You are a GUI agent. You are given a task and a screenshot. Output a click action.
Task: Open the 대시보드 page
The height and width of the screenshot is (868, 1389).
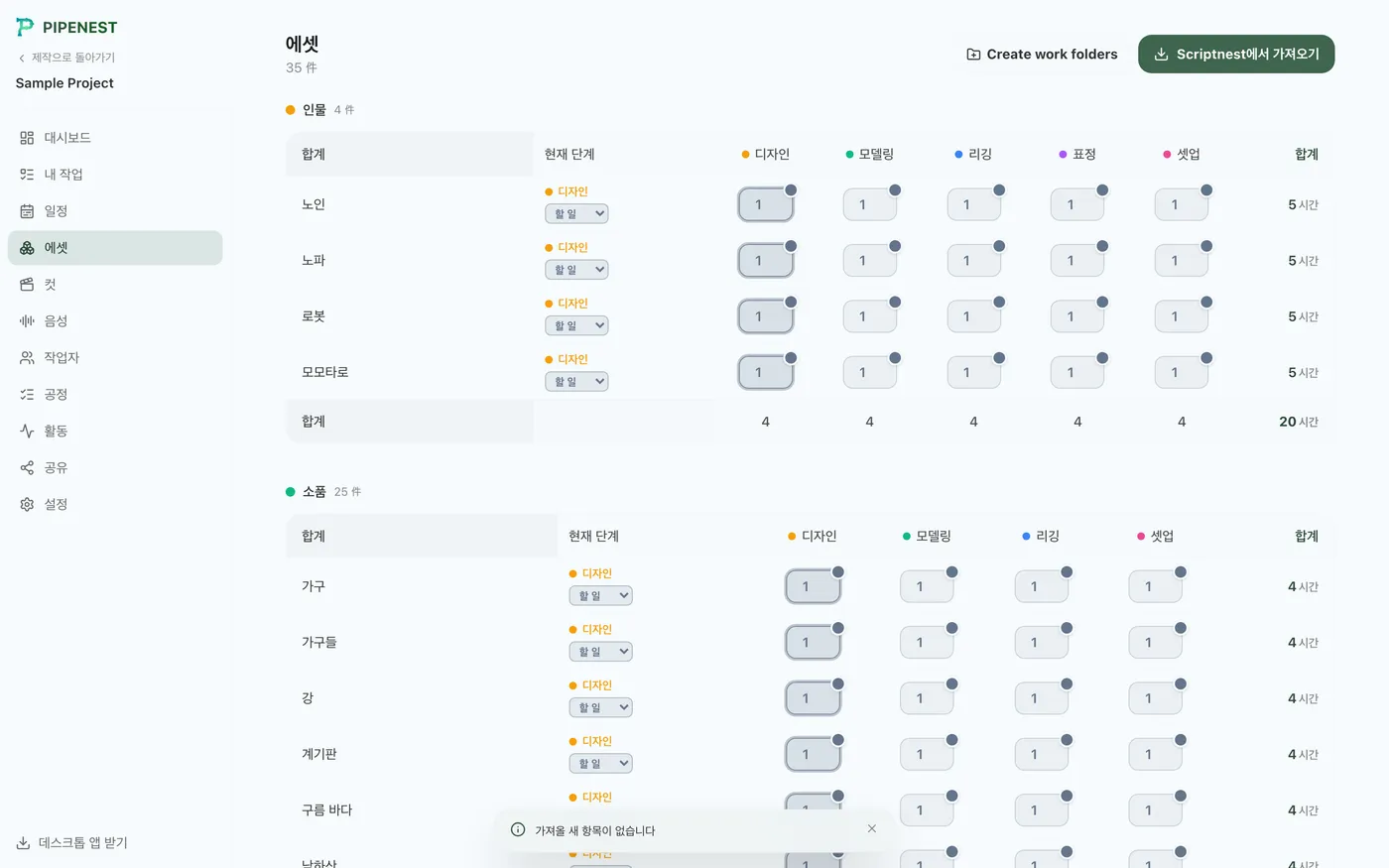115,138
